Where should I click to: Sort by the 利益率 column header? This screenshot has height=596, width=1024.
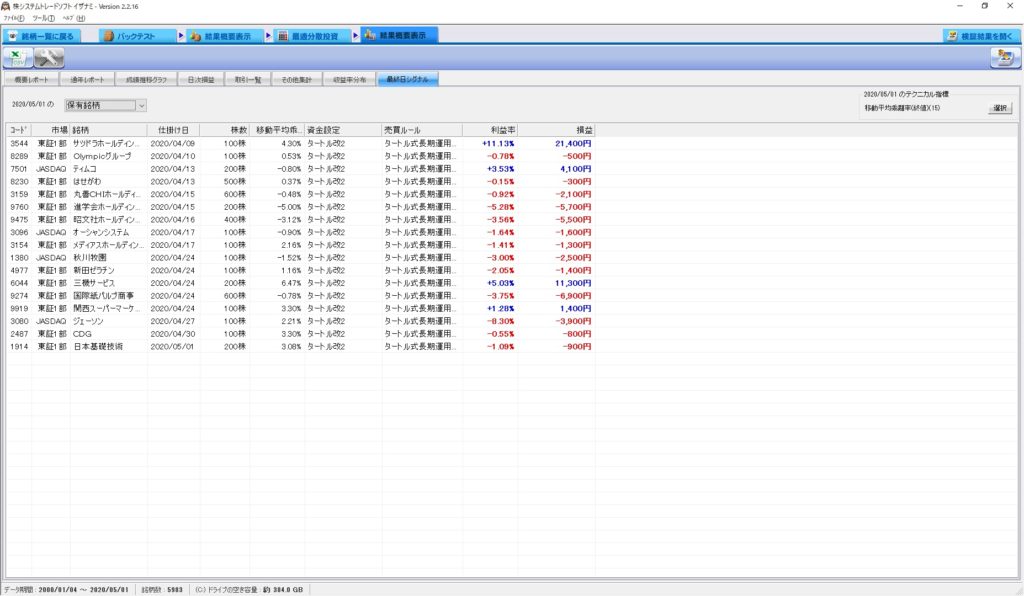click(490, 130)
